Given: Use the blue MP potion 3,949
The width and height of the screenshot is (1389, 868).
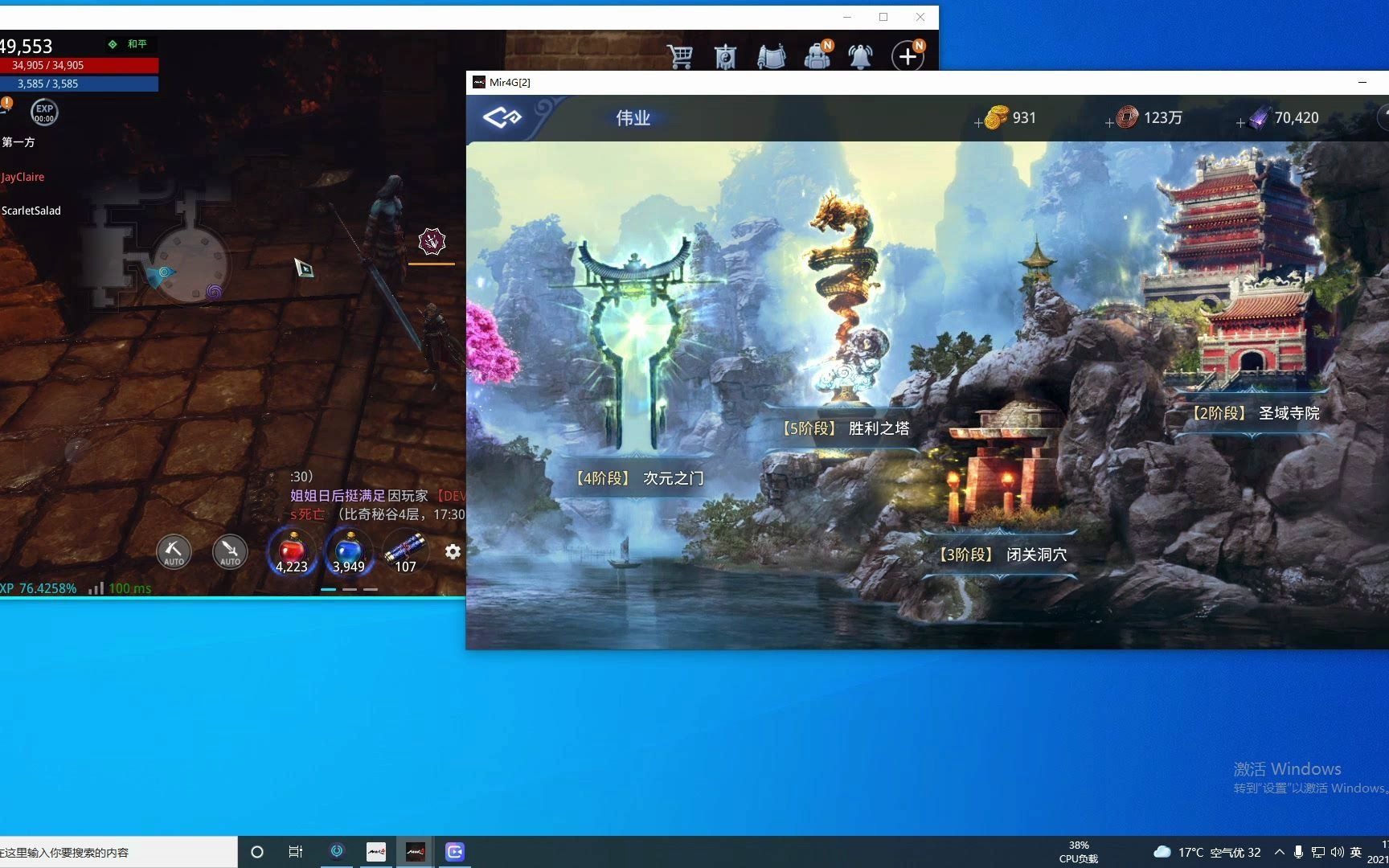Looking at the screenshot, I should [x=348, y=552].
